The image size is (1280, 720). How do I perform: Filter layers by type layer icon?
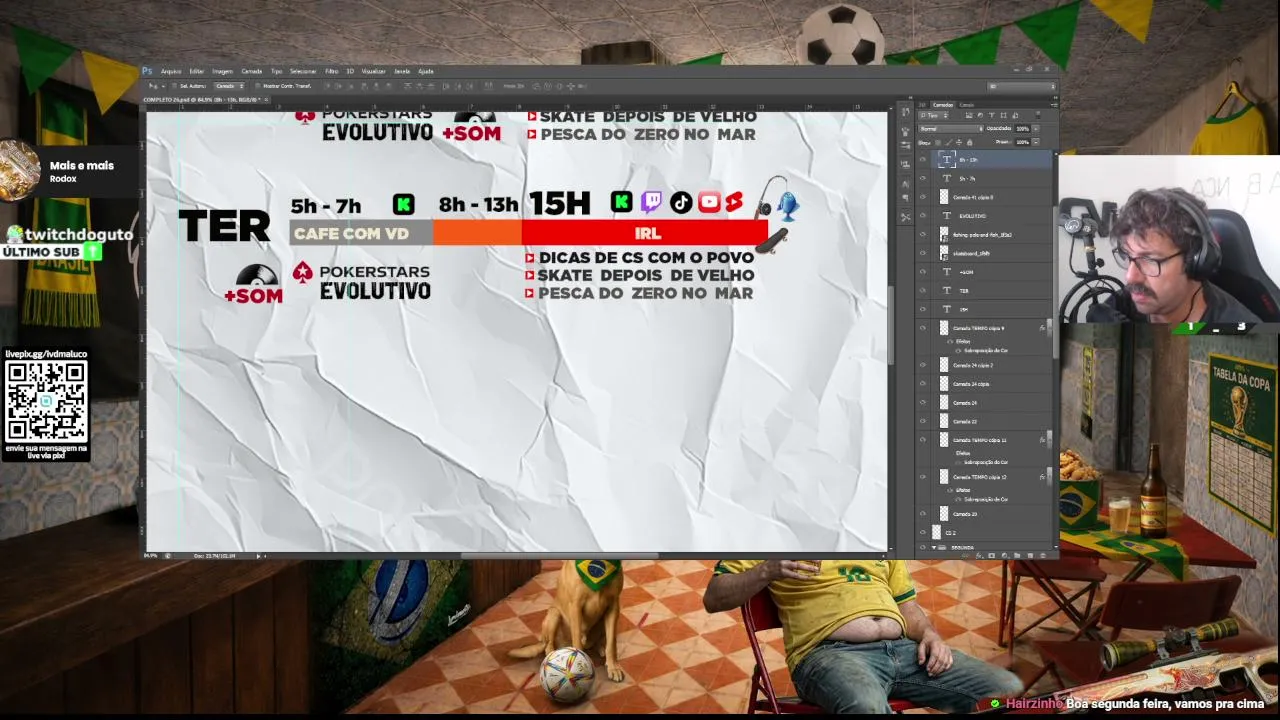tap(991, 116)
